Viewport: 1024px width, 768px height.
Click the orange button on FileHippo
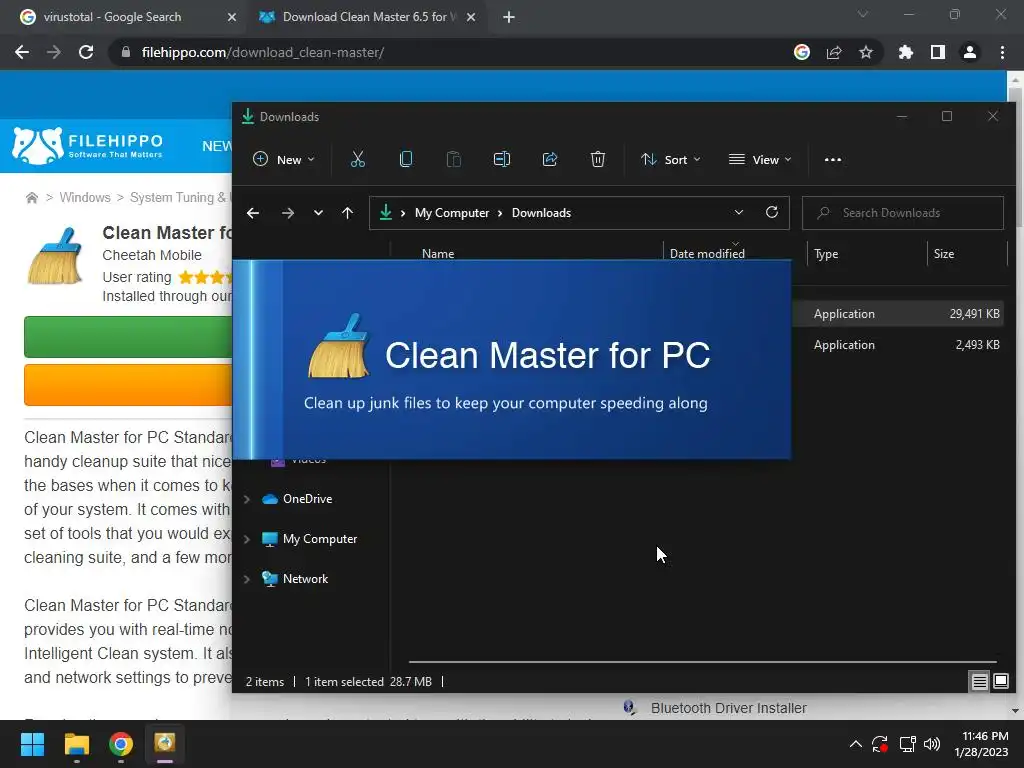[128, 385]
